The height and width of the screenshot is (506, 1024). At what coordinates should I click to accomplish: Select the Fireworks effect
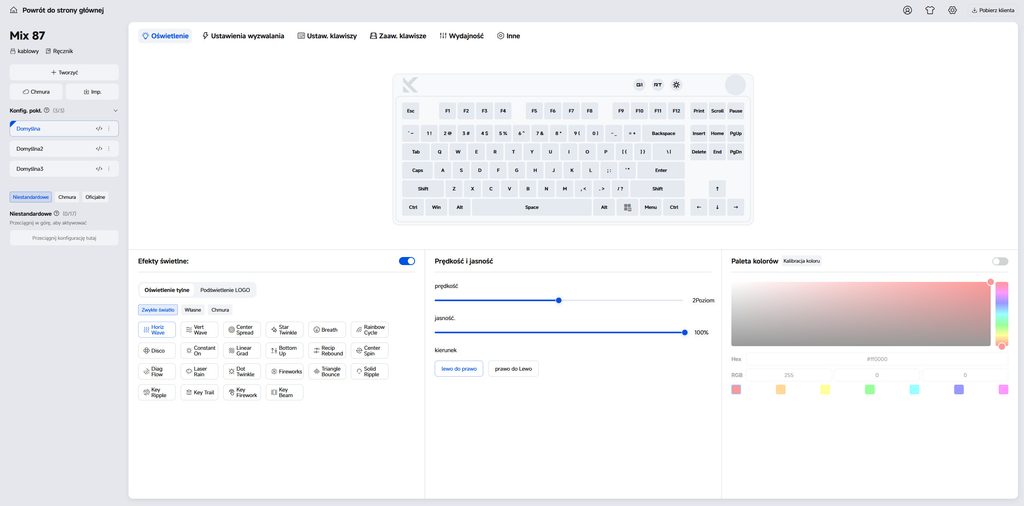coord(284,372)
